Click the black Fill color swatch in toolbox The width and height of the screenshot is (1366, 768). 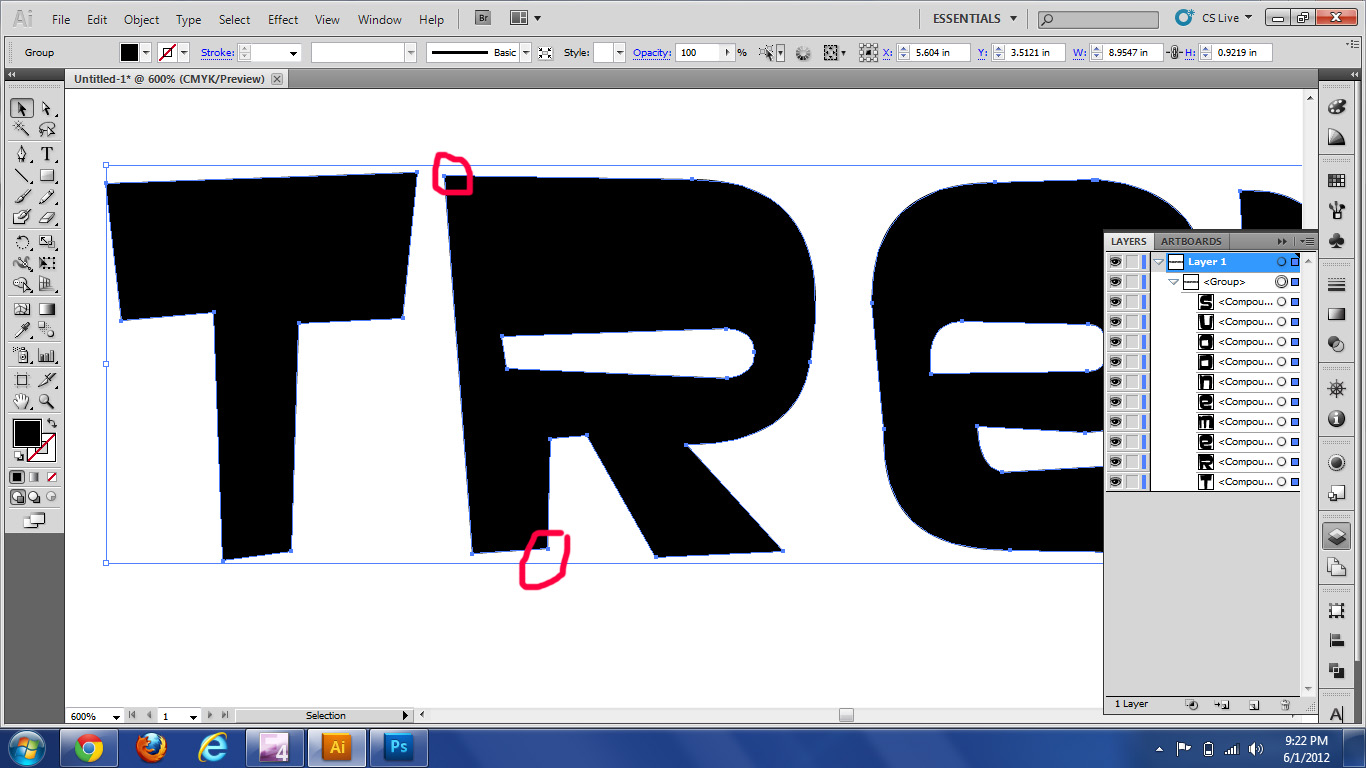[25, 433]
